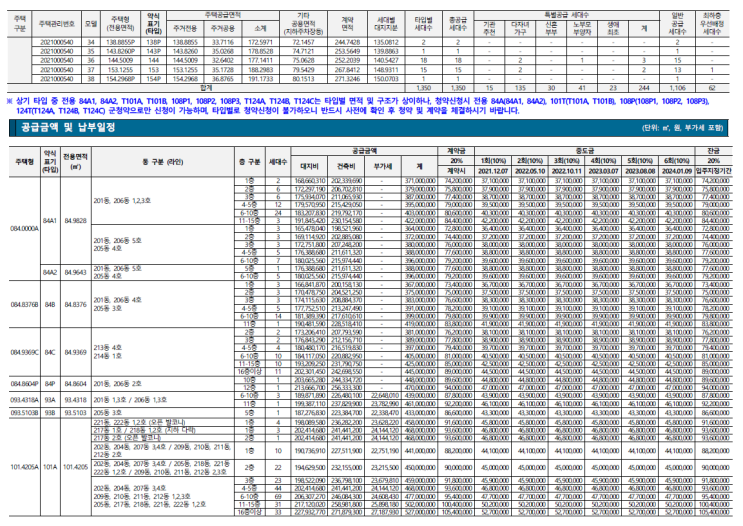Click the housing type cell '084.8376B'
743x526 pixels.
[25, 304]
